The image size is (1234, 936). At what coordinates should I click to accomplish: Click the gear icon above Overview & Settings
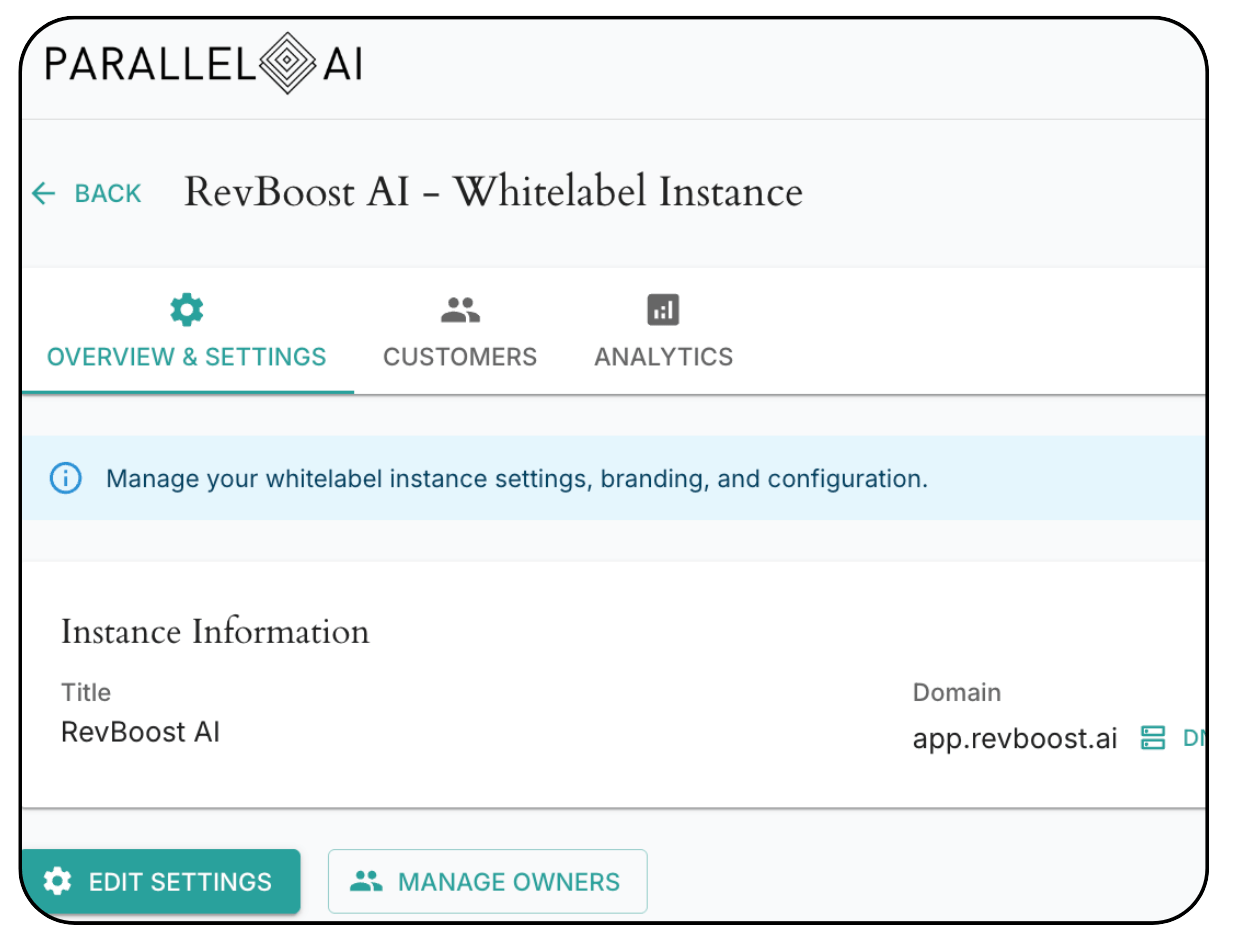[187, 310]
